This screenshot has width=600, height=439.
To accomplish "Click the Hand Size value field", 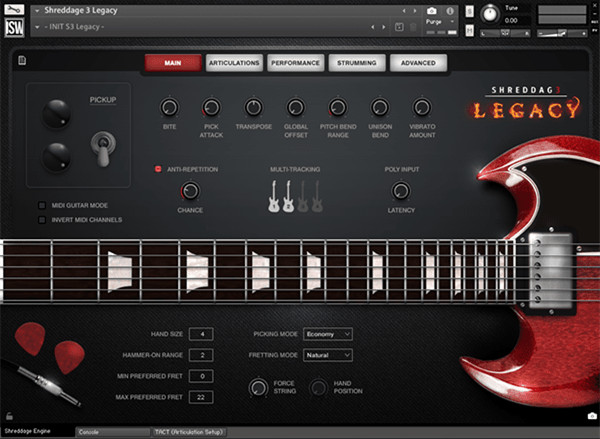I will (x=200, y=333).
